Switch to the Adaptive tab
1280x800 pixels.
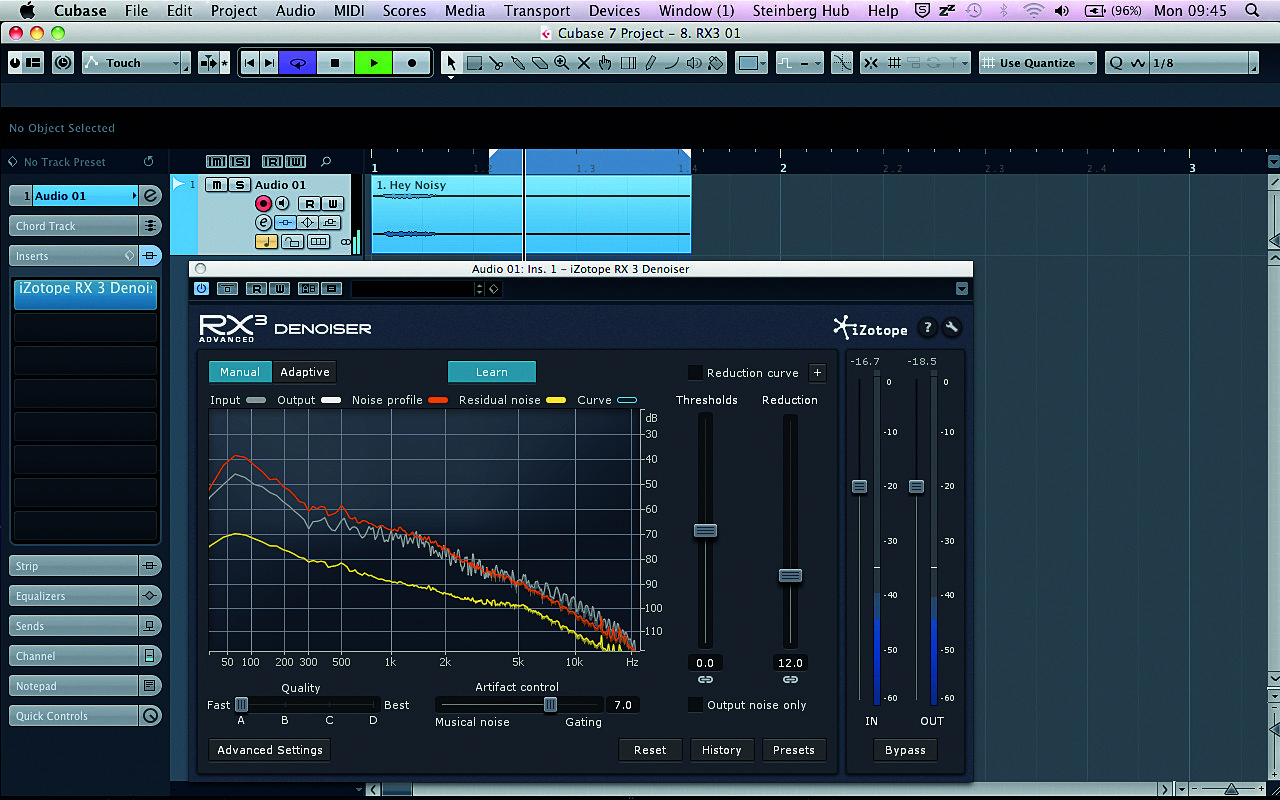[x=305, y=372]
